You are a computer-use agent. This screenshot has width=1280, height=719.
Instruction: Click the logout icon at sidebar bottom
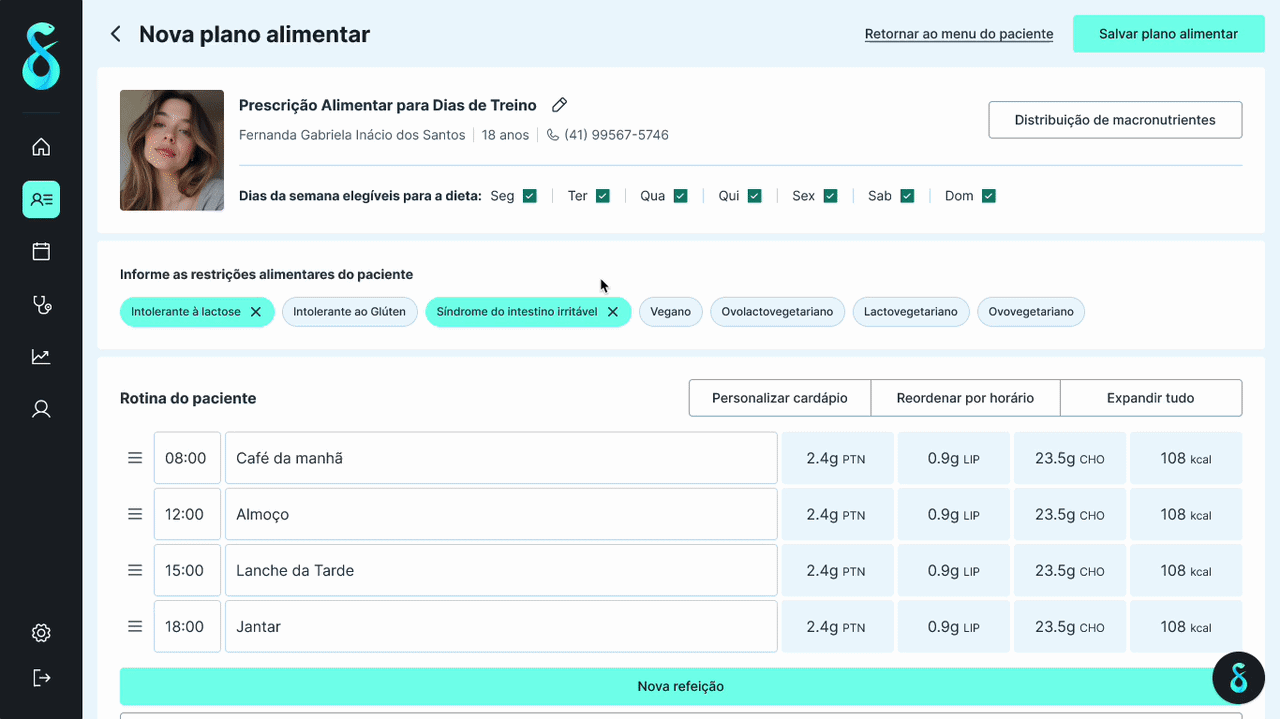41,677
